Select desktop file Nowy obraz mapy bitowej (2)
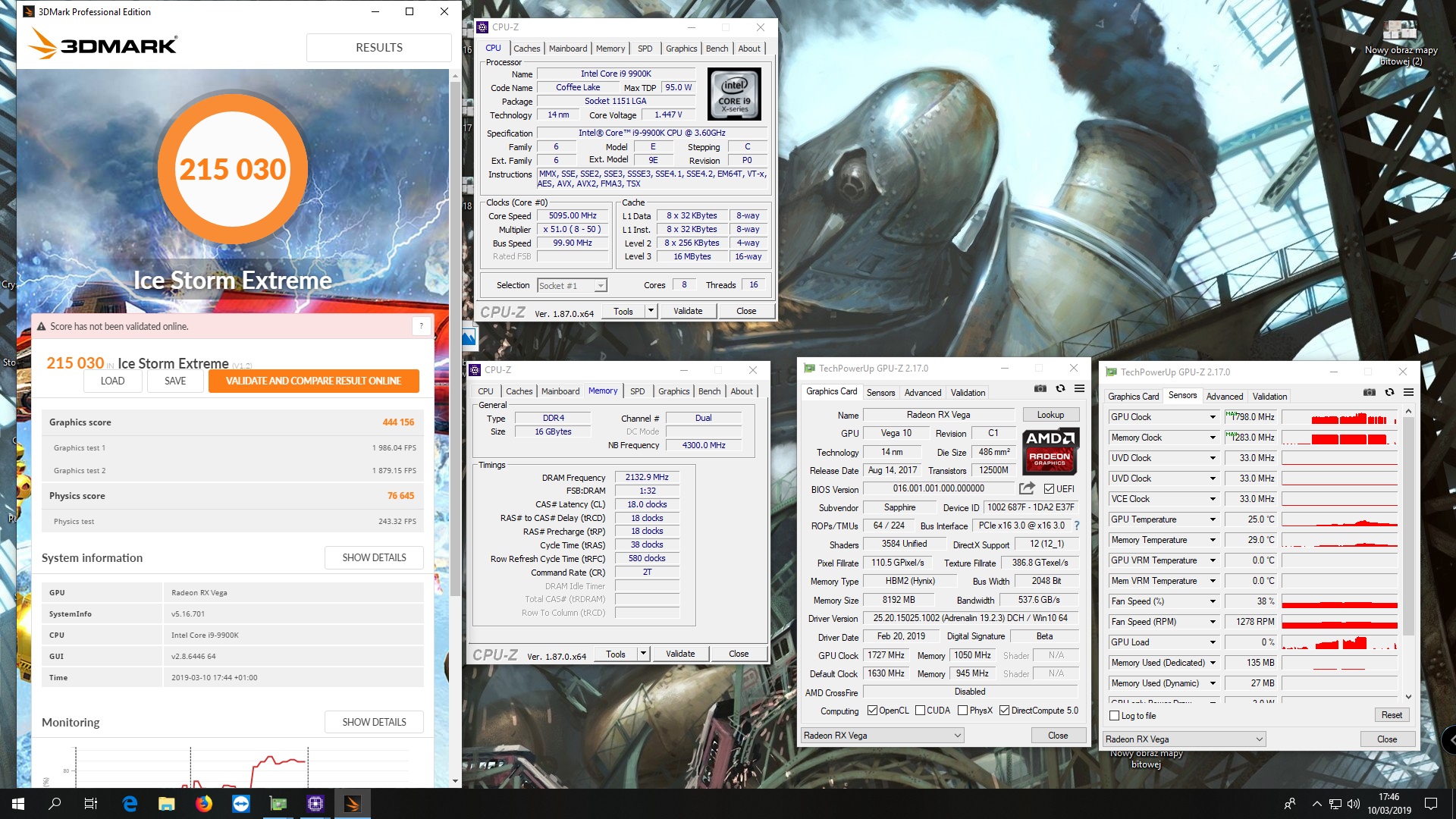The height and width of the screenshot is (819, 1456). coord(1400,42)
